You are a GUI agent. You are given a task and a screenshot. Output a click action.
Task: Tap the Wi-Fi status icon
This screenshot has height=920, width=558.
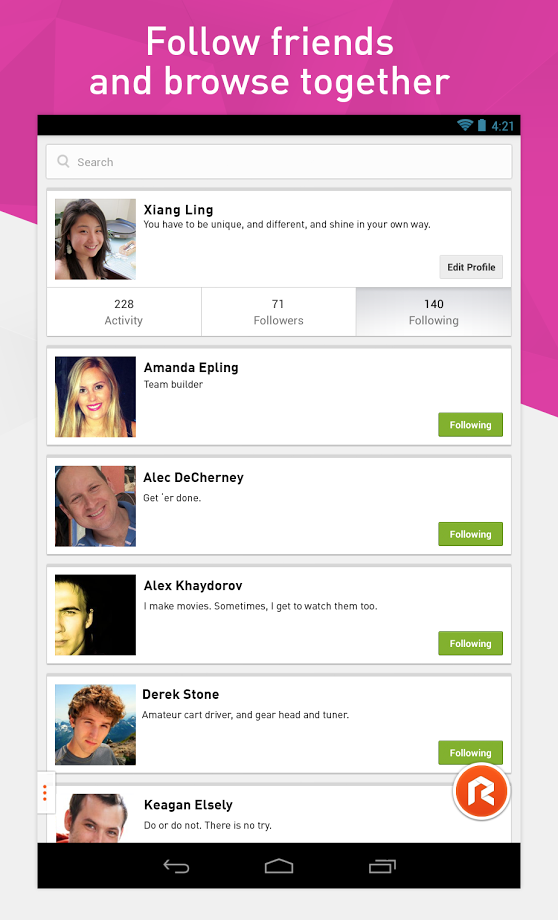[x=465, y=125]
